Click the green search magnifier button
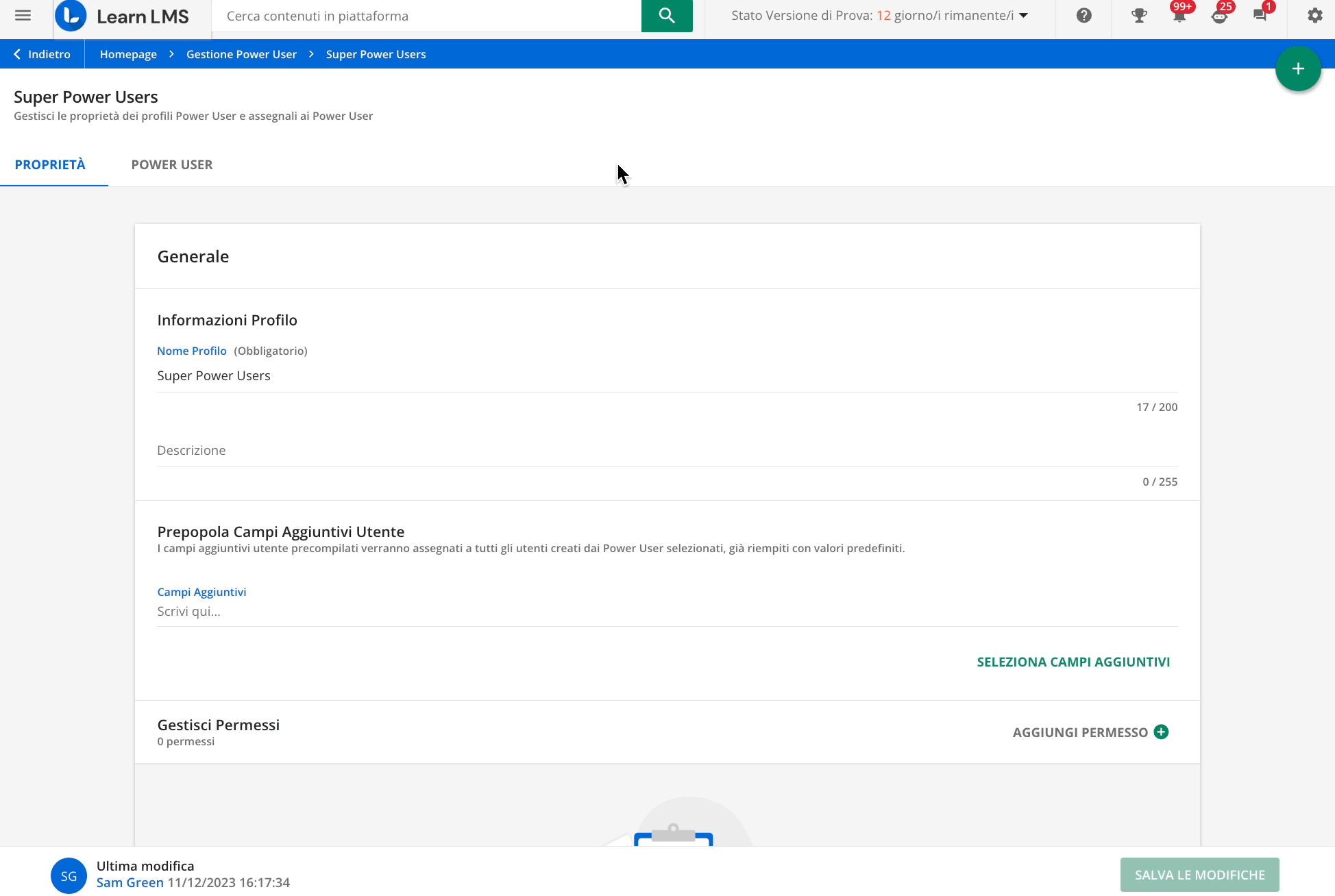 (x=667, y=16)
